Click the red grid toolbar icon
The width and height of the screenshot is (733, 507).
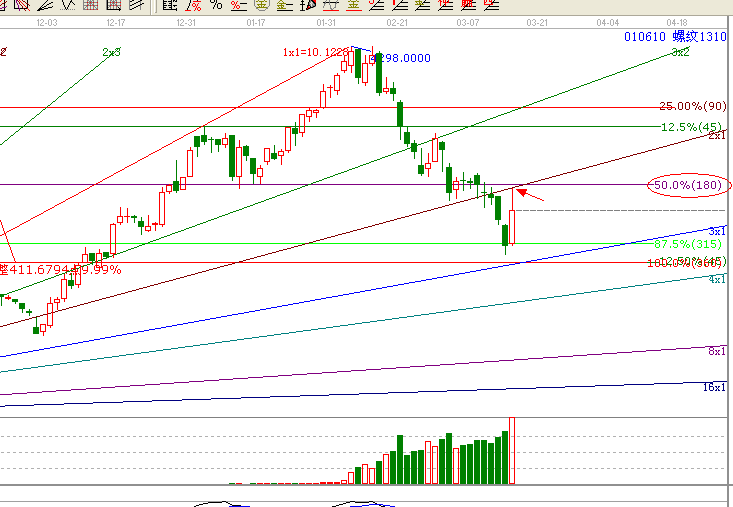[90, 5]
